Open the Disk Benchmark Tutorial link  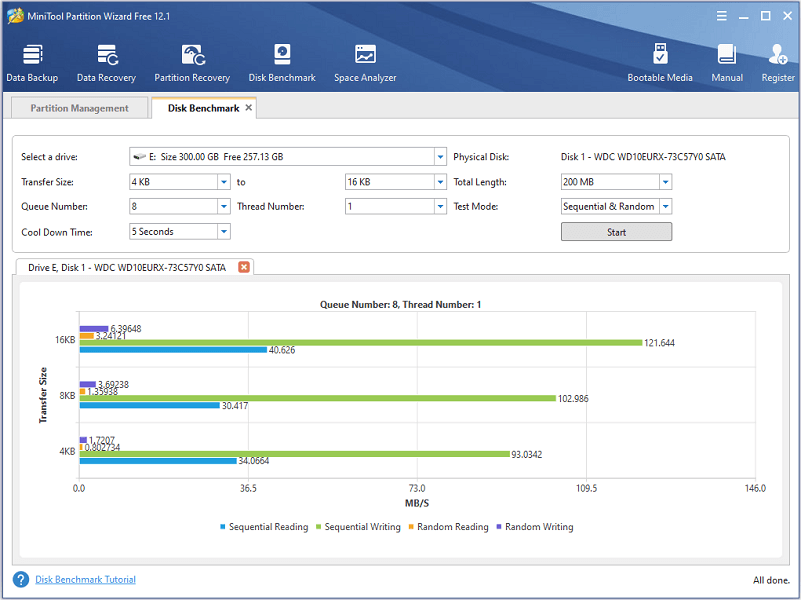coord(85,580)
